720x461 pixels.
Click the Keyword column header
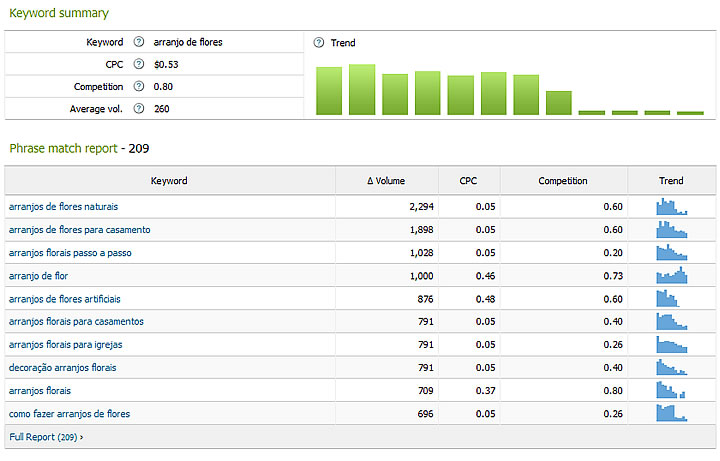click(x=169, y=181)
